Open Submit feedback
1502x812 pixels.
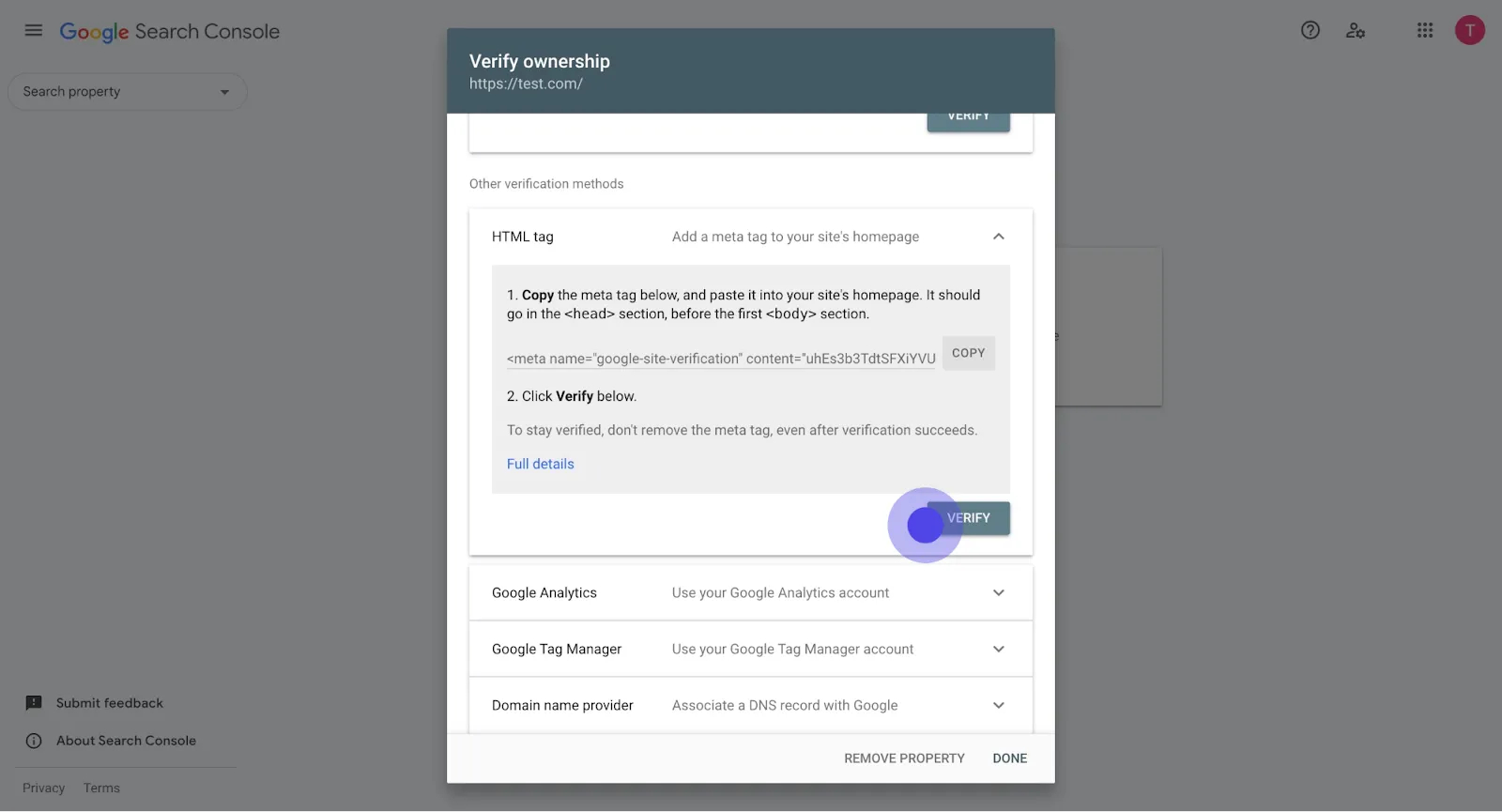[110, 703]
